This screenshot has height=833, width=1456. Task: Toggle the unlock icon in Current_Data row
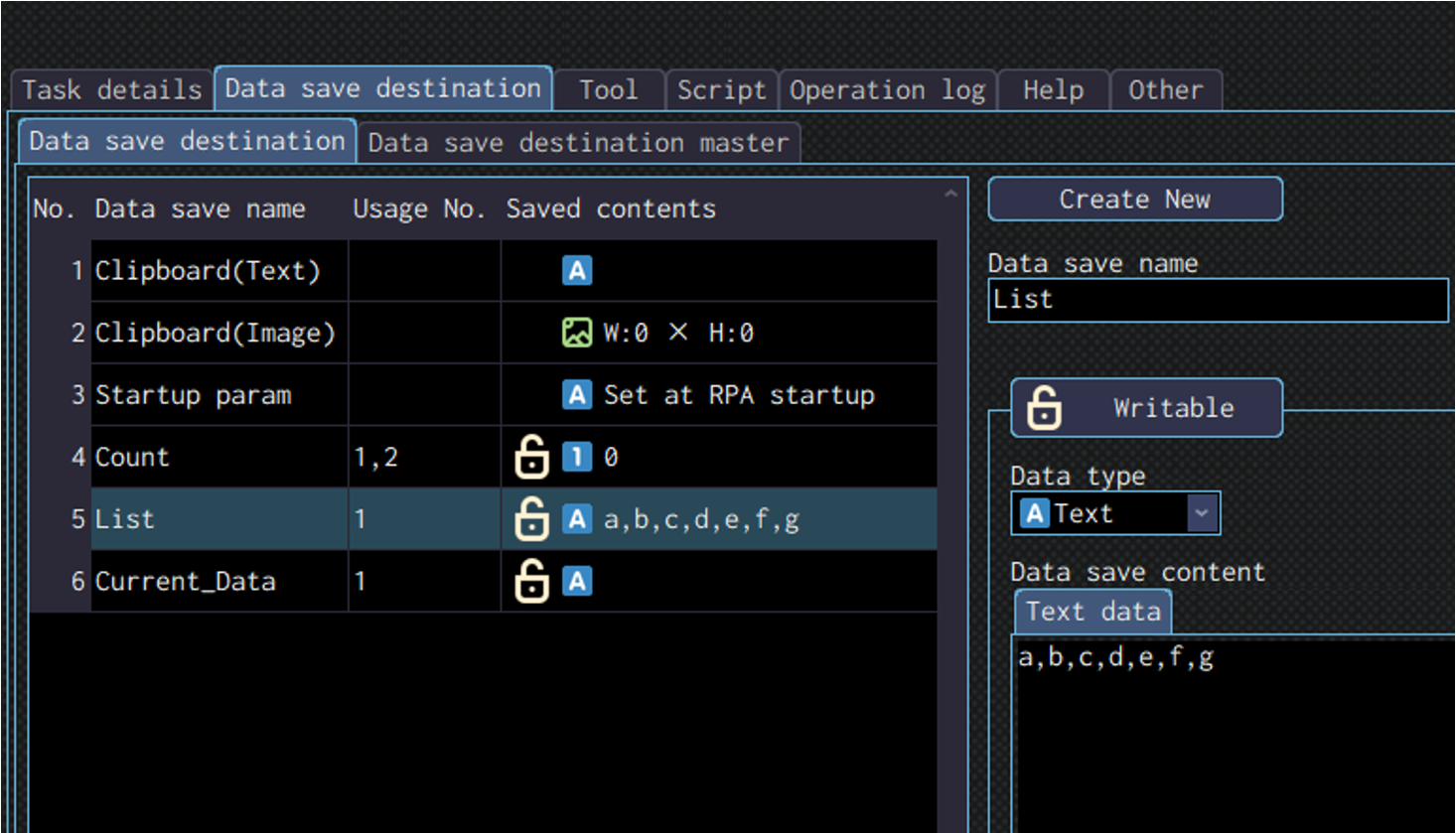tap(532, 581)
